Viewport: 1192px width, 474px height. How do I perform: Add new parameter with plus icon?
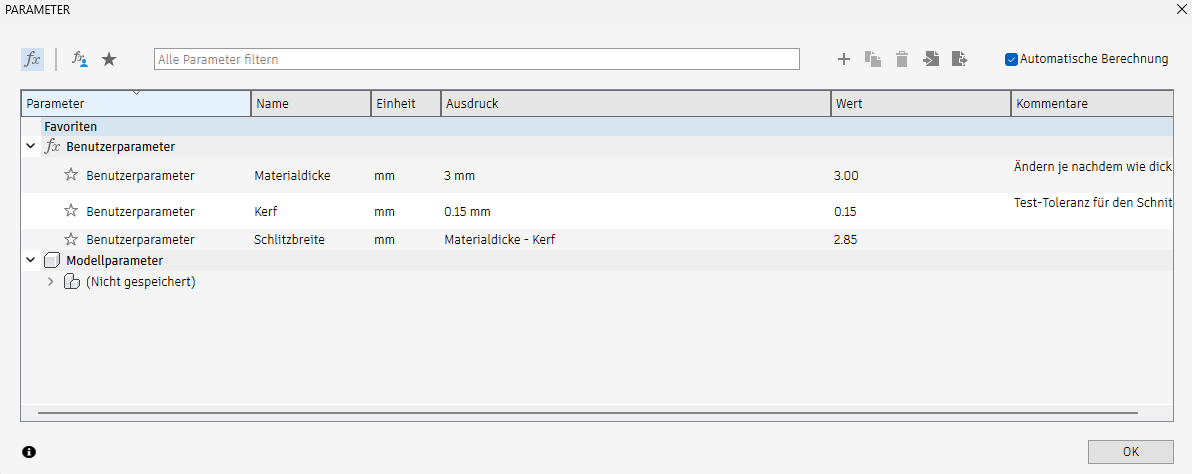(843, 59)
